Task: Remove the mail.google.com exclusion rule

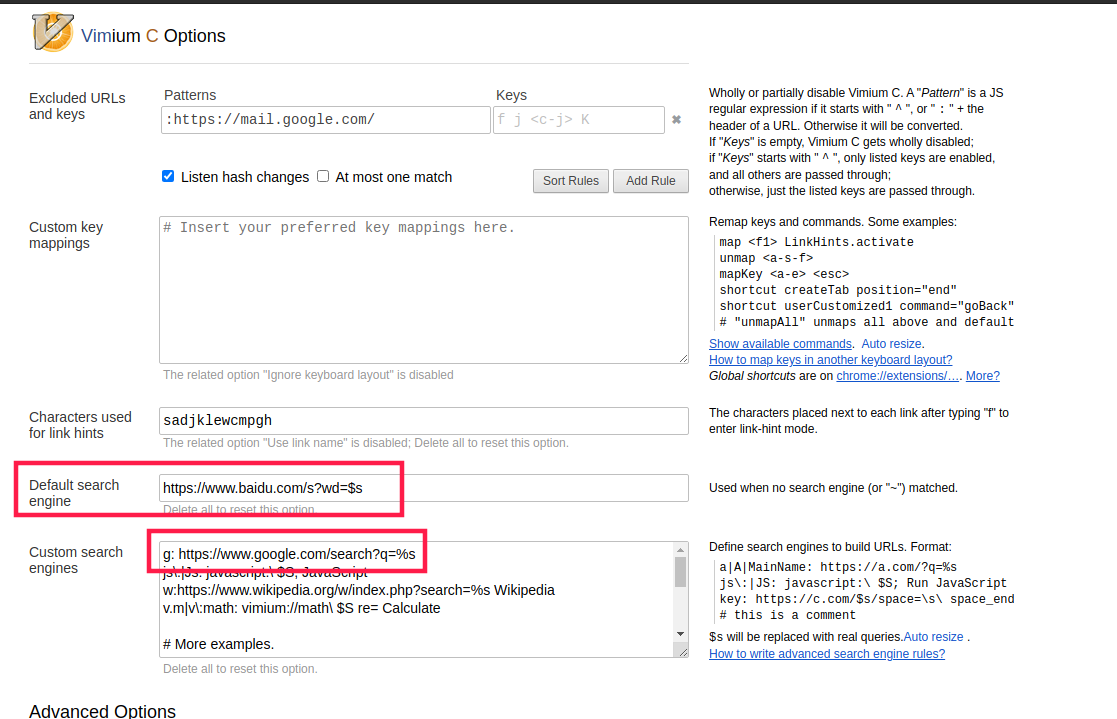Action: pos(677,120)
